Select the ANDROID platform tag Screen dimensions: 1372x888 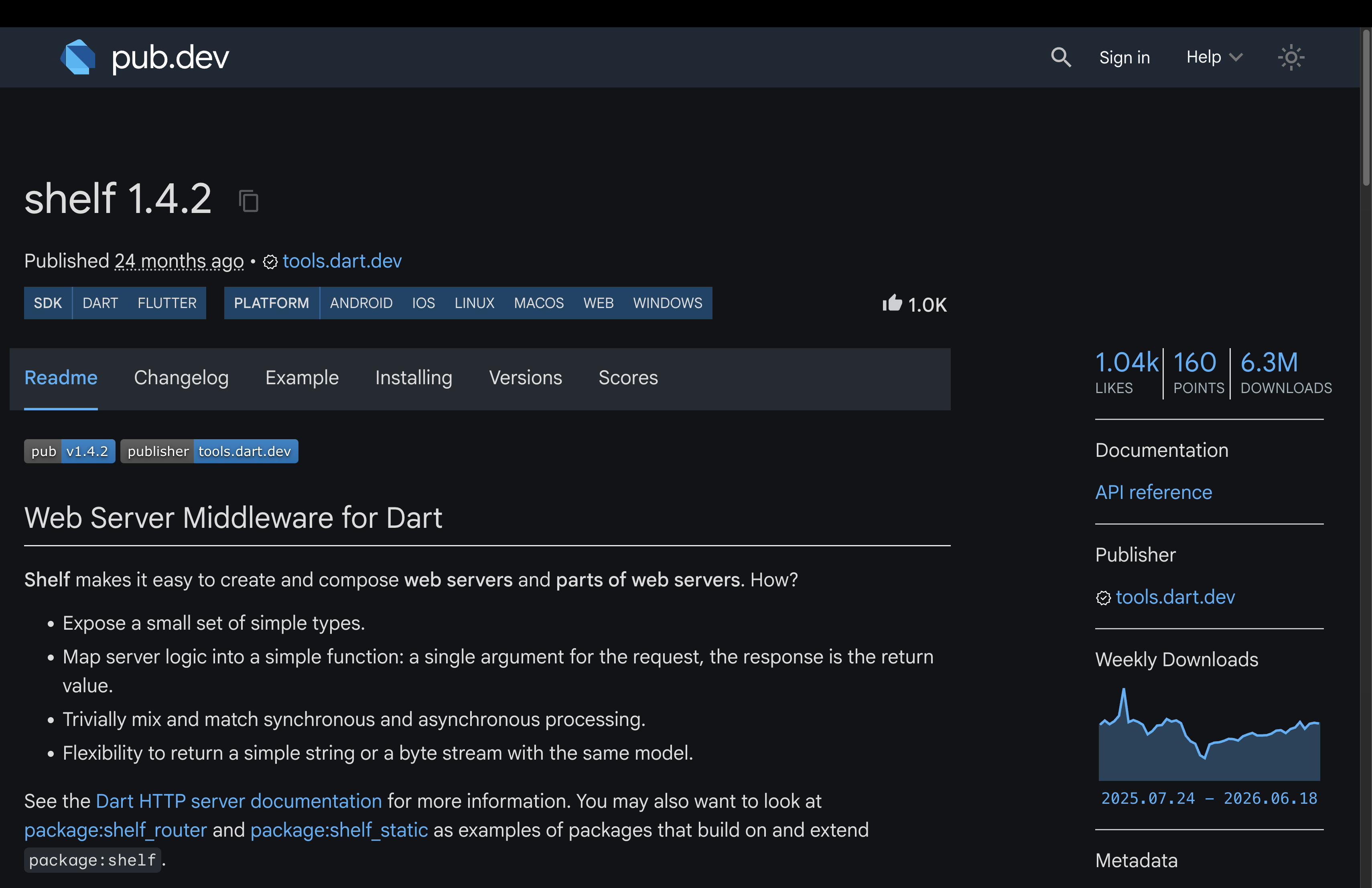[361, 303]
